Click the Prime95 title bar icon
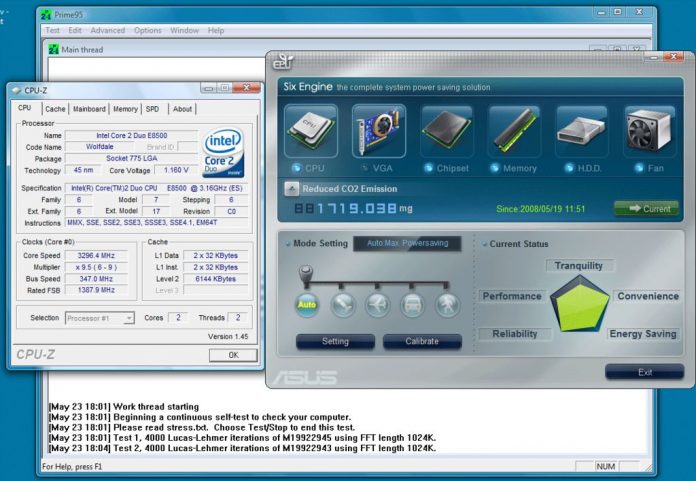Image resolution: width=696 pixels, height=481 pixels. (x=46, y=15)
